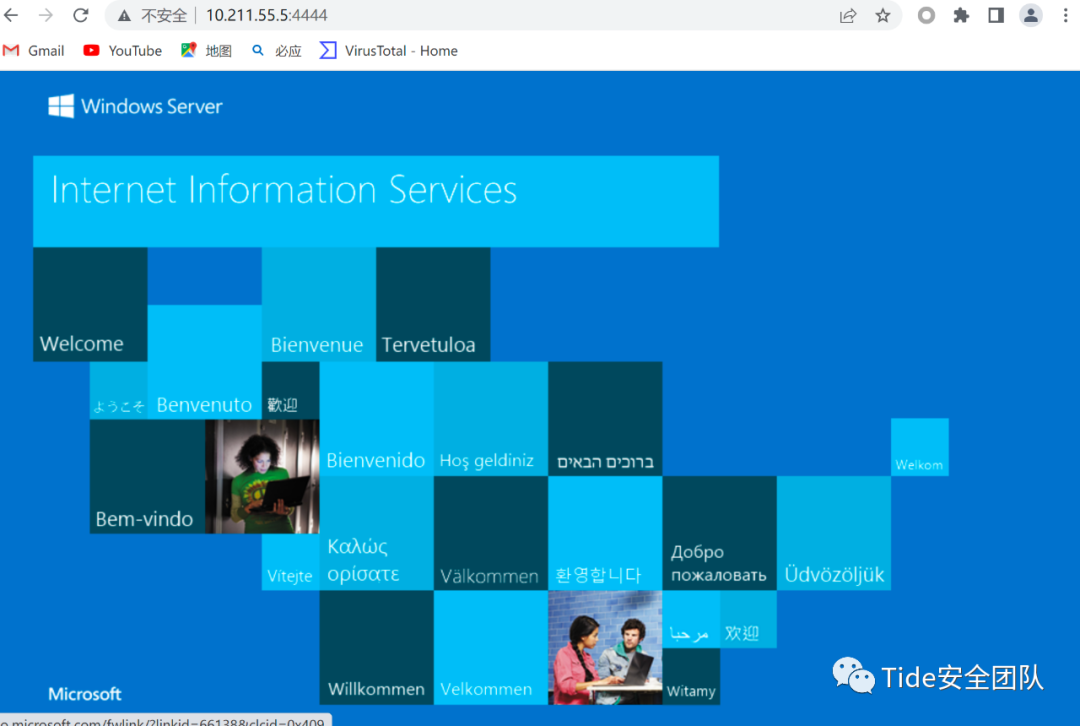Click the browser forward arrow
This screenshot has width=1080, height=726.
tap(45, 15)
